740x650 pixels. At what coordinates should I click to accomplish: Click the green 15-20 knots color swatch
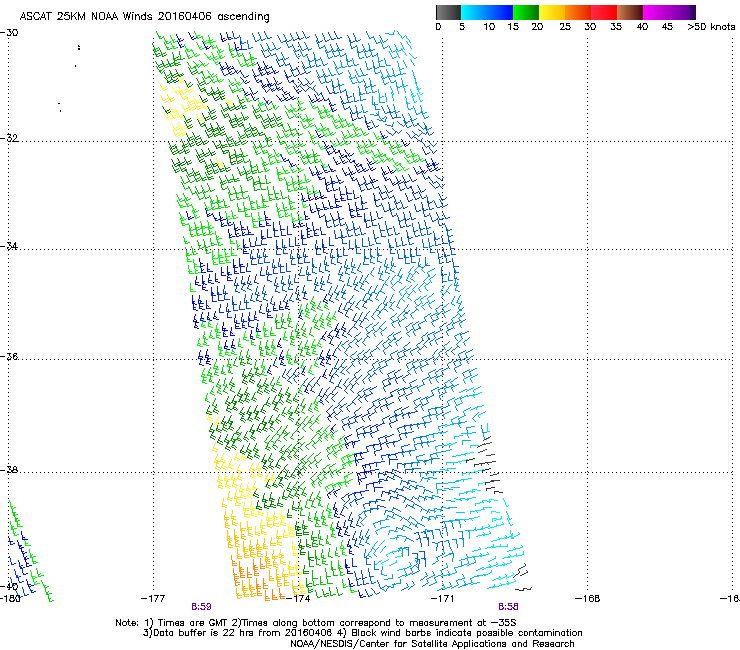526,12
